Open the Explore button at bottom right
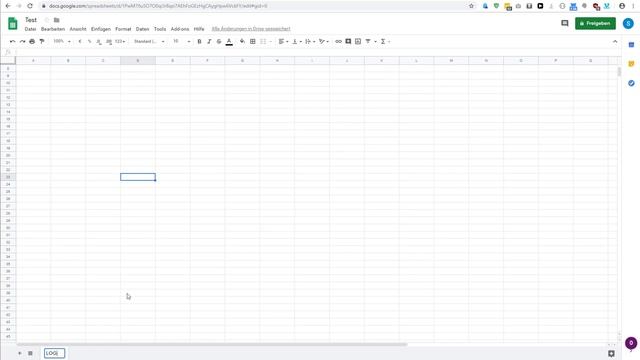640x360 pixels. pyautogui.click(x=611, y=353)
